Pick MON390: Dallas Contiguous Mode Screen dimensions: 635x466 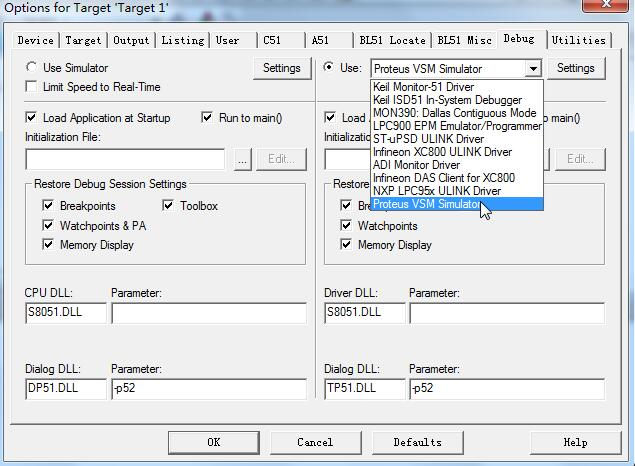[457, 113]
